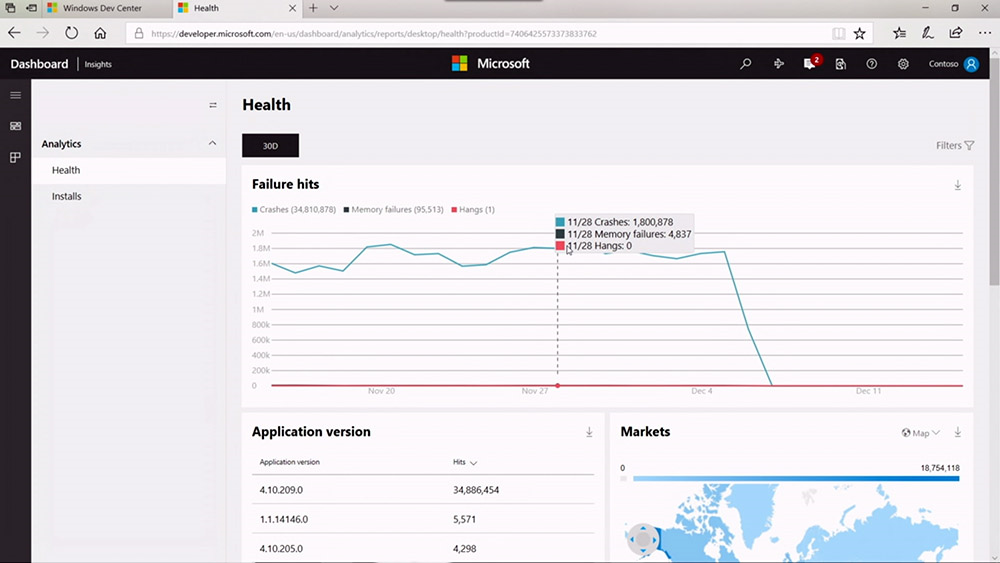Toggle the Hangs legend series
The height and width of the screenshot is (563, 1000).
473,209
